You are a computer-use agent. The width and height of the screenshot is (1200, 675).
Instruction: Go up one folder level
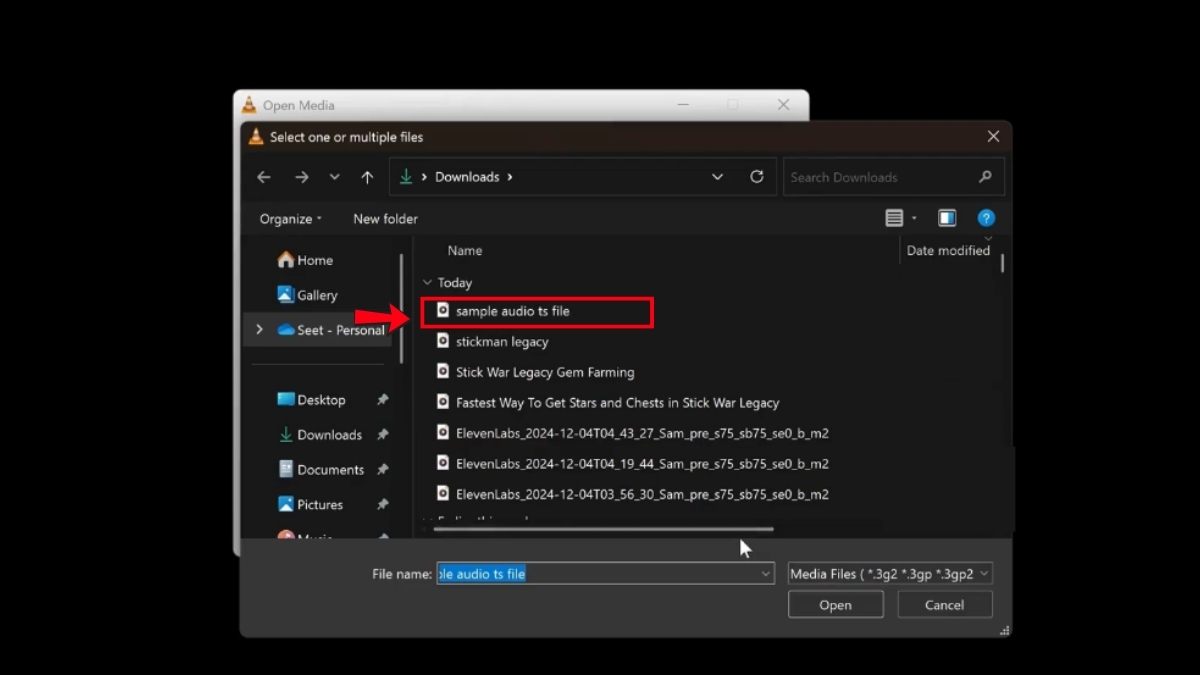(367, 177)
